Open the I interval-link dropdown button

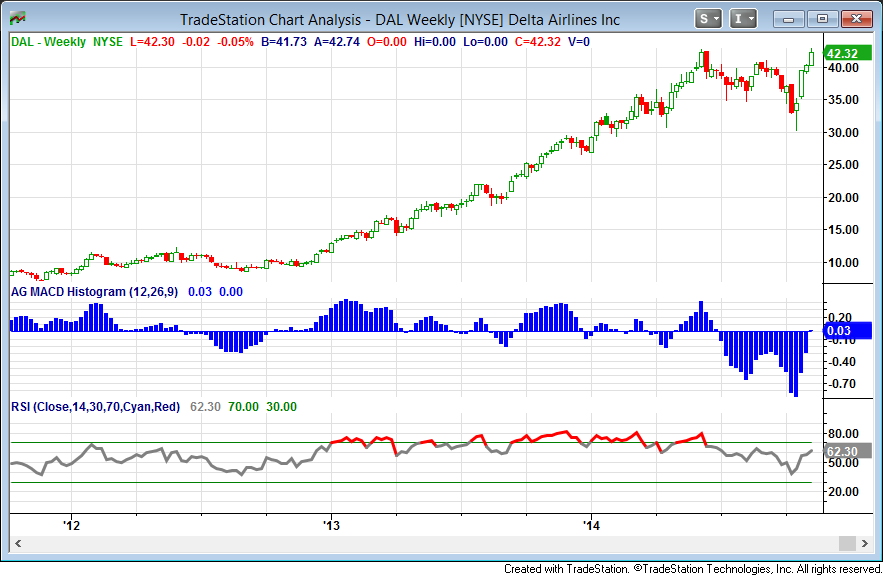743,19
